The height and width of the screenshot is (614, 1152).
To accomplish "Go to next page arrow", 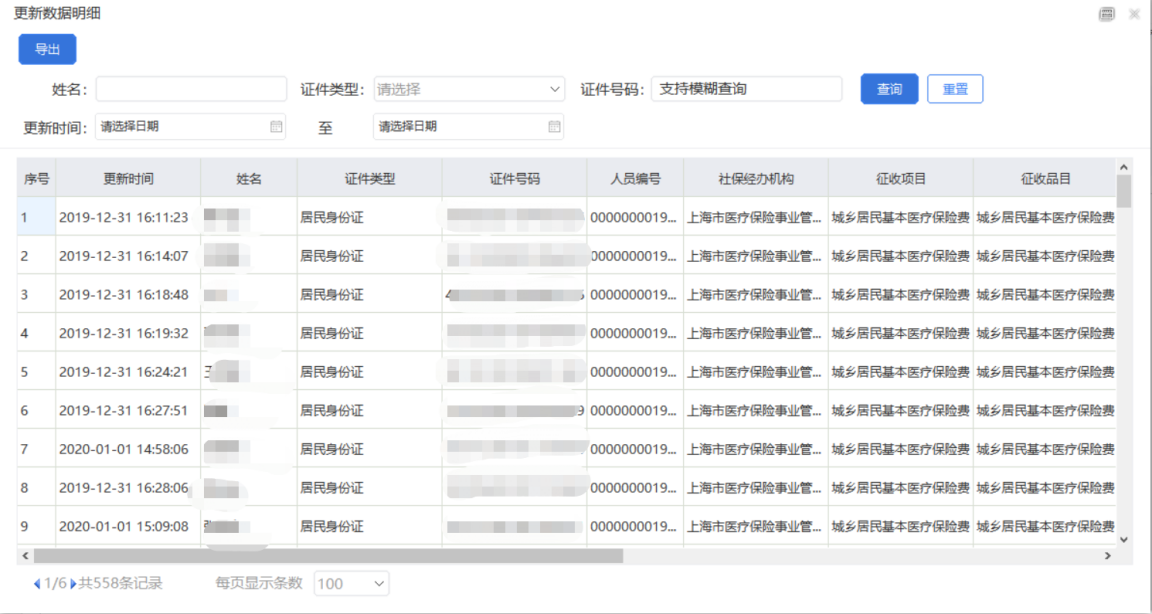I will (x=73, y=583).
